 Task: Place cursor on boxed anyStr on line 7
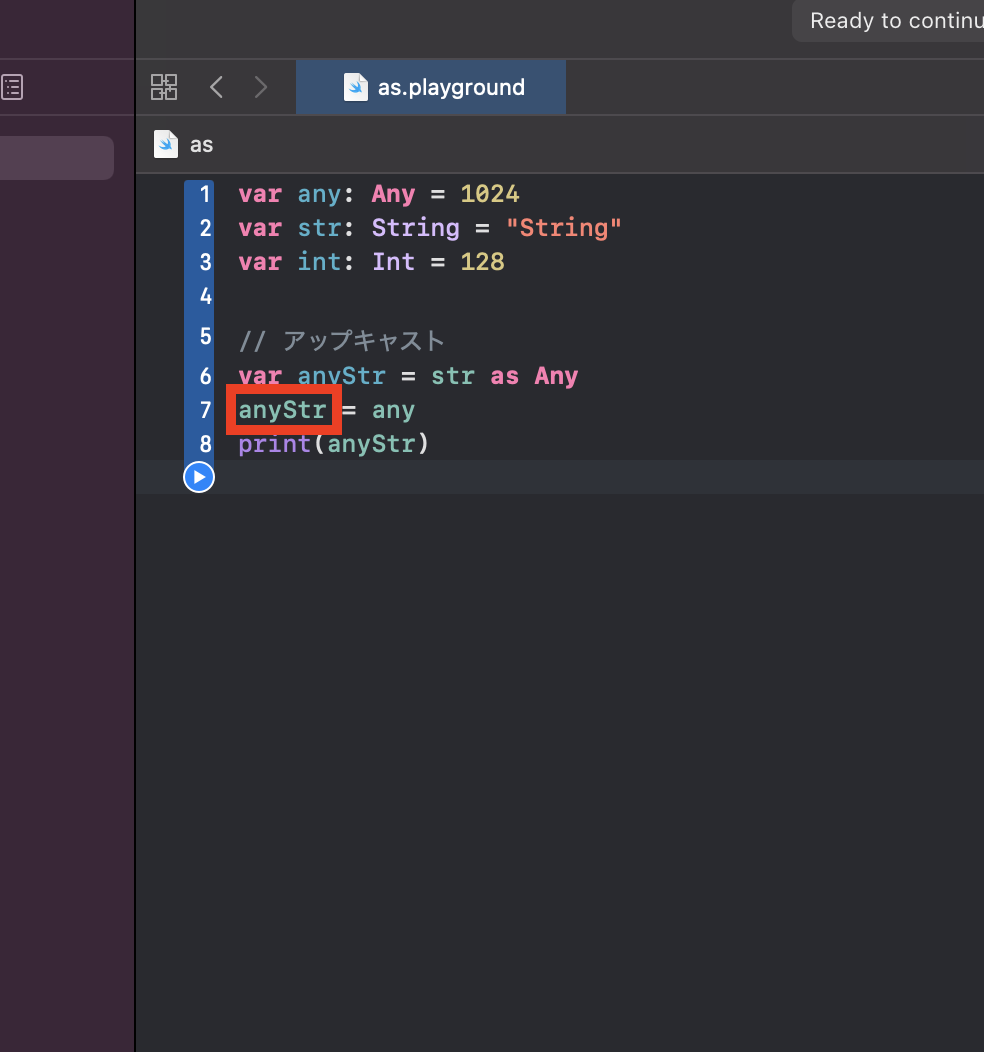click(x=283, y=410)
